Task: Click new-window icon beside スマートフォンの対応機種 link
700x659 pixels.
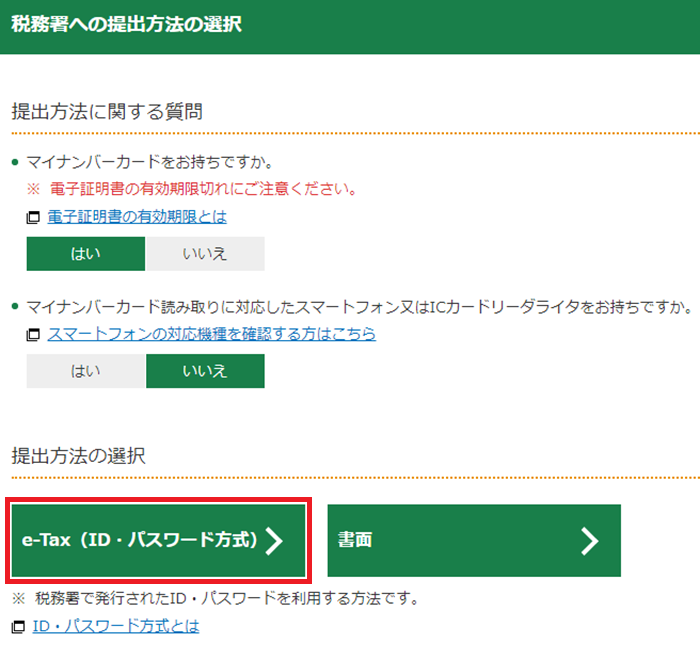Action: pyautogui.click(x=33, y=335)
